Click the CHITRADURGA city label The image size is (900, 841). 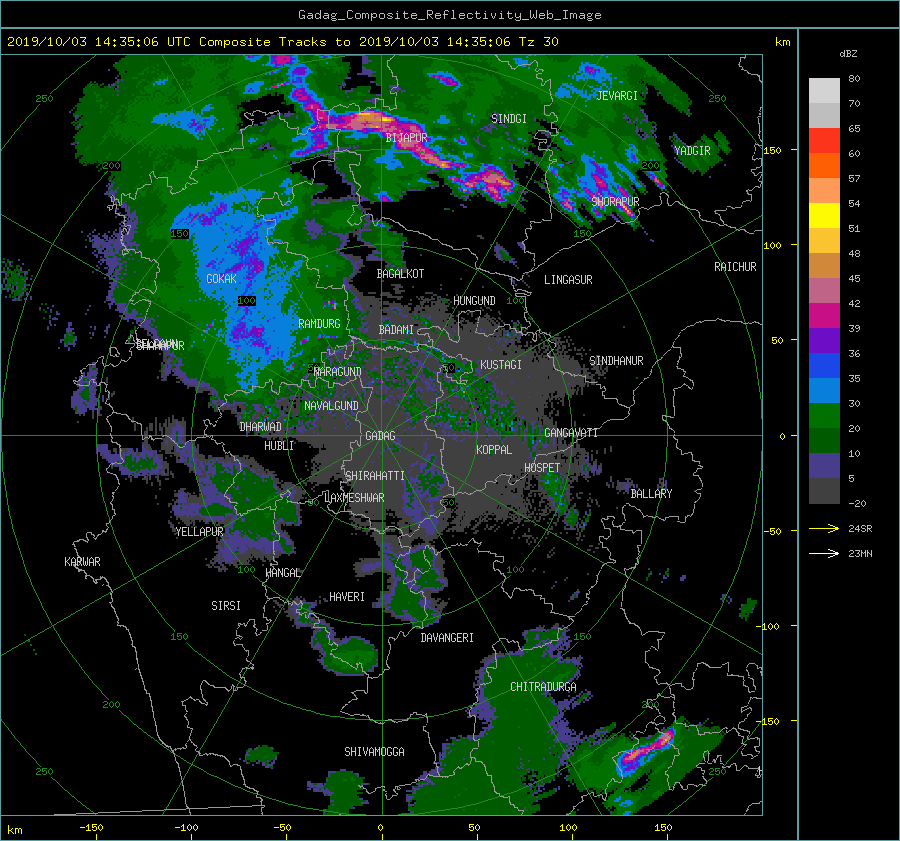(x=543, y=687)
